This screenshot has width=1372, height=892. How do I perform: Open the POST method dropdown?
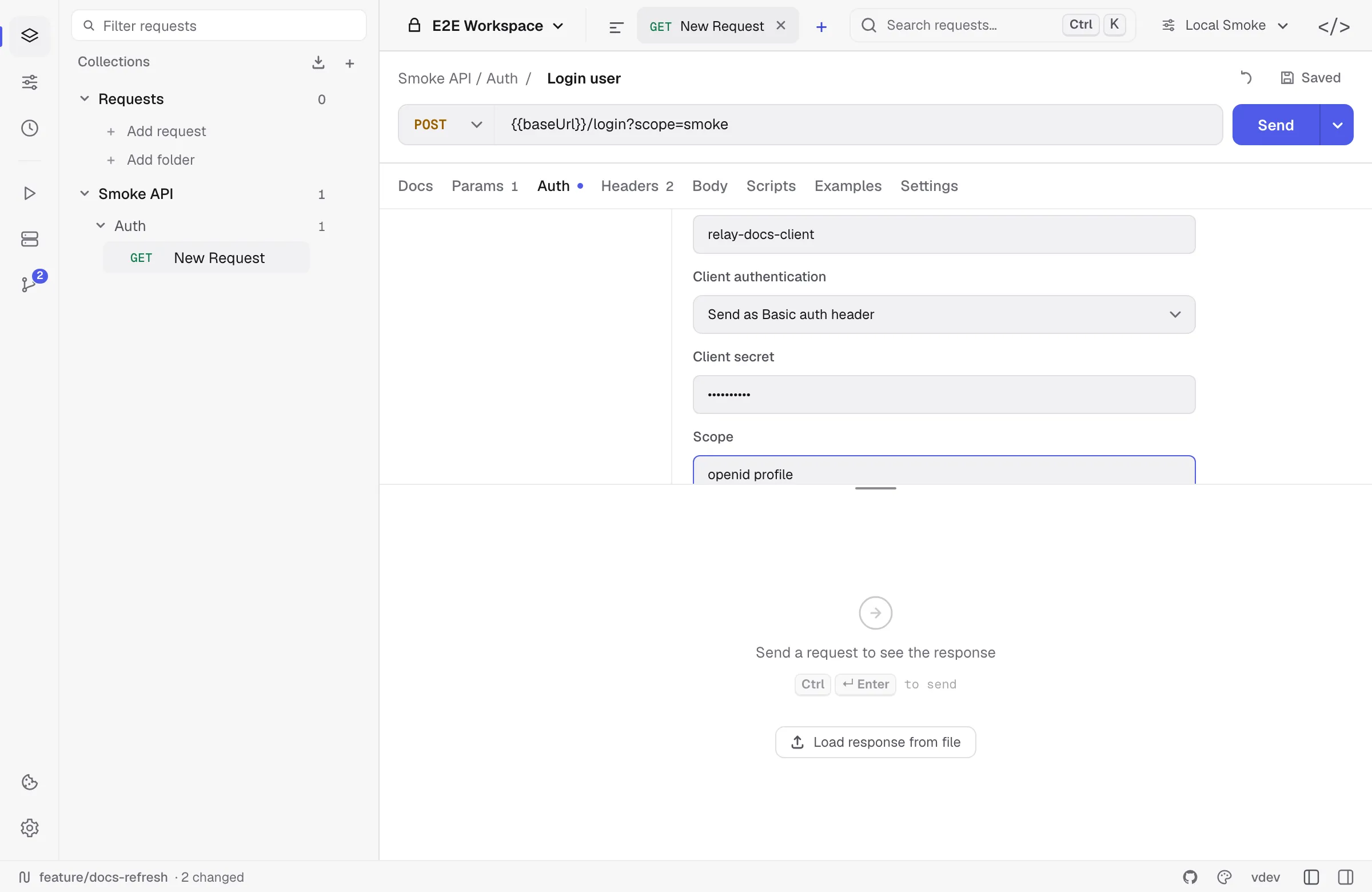(447, 125)
